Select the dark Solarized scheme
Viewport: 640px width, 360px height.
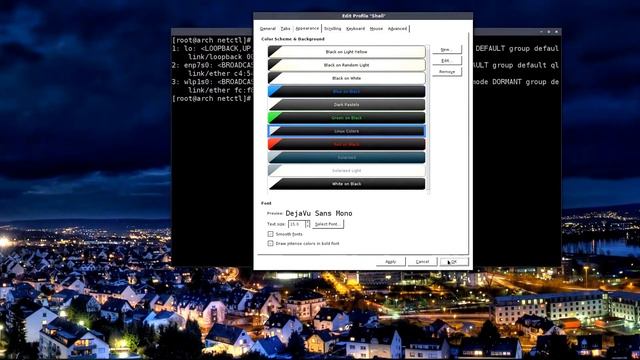(346, 157)
